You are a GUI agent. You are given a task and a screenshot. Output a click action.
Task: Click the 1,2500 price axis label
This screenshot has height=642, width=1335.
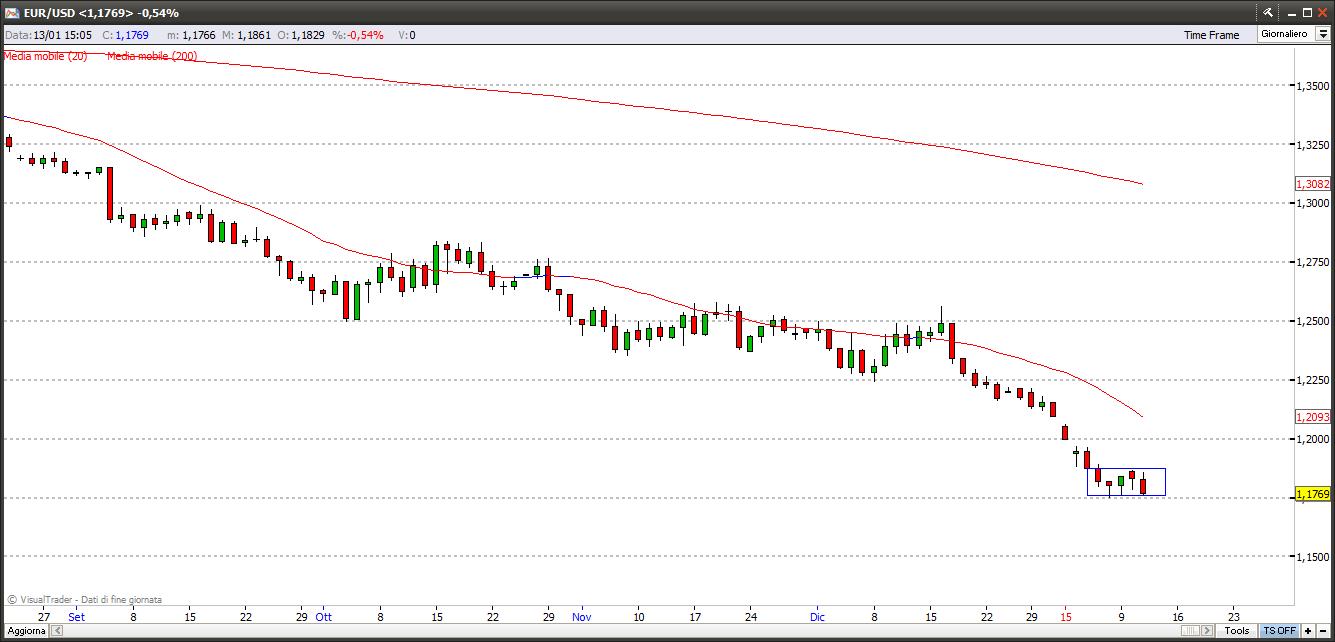(1312, 321)
